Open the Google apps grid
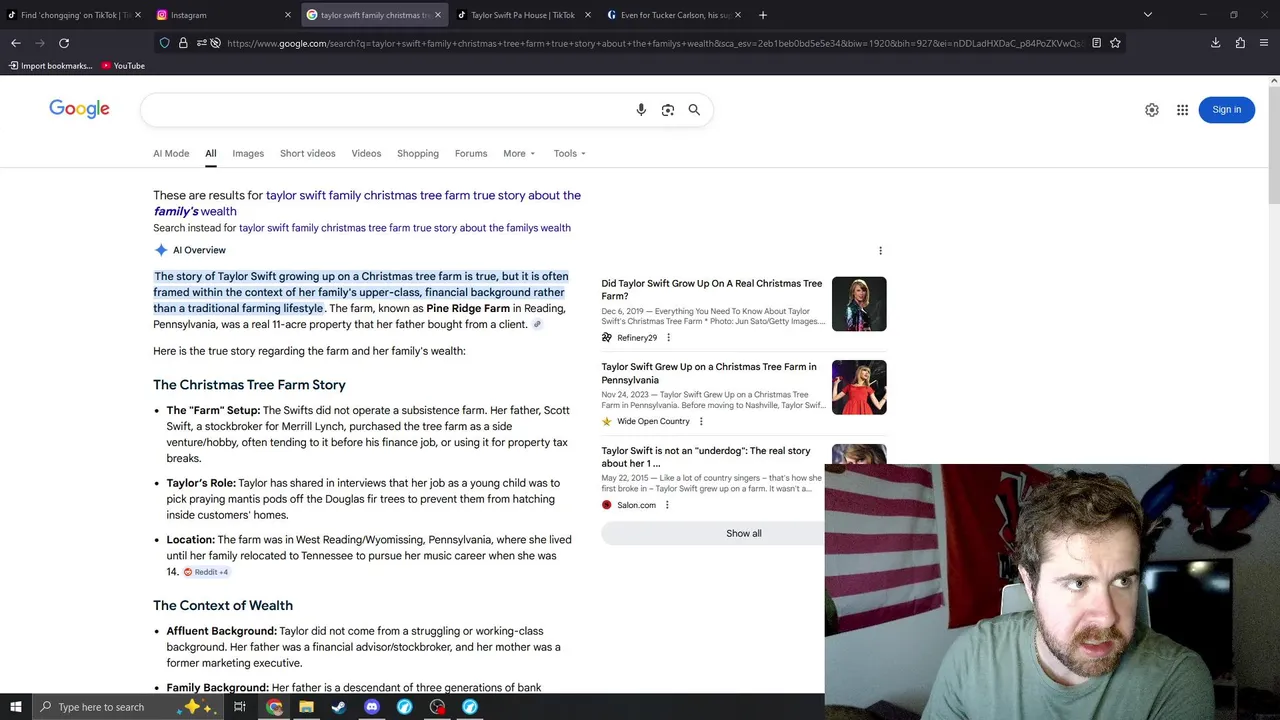 coord(1182,110)
